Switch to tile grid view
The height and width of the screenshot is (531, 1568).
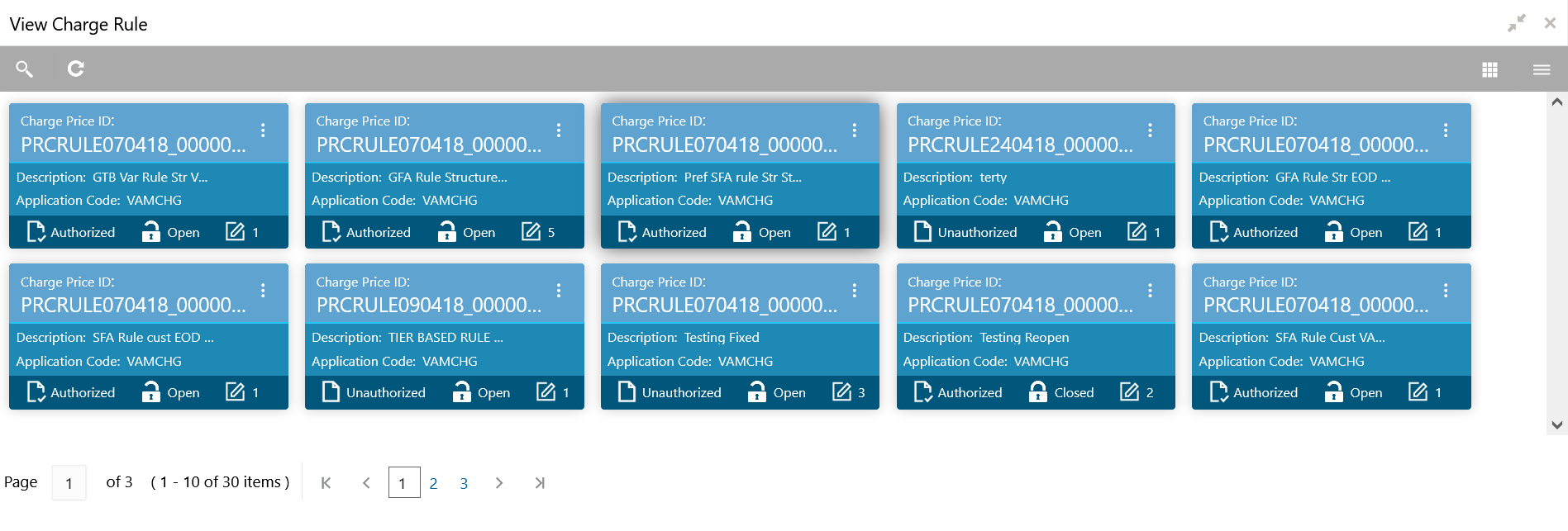[x=1489, y=70]
